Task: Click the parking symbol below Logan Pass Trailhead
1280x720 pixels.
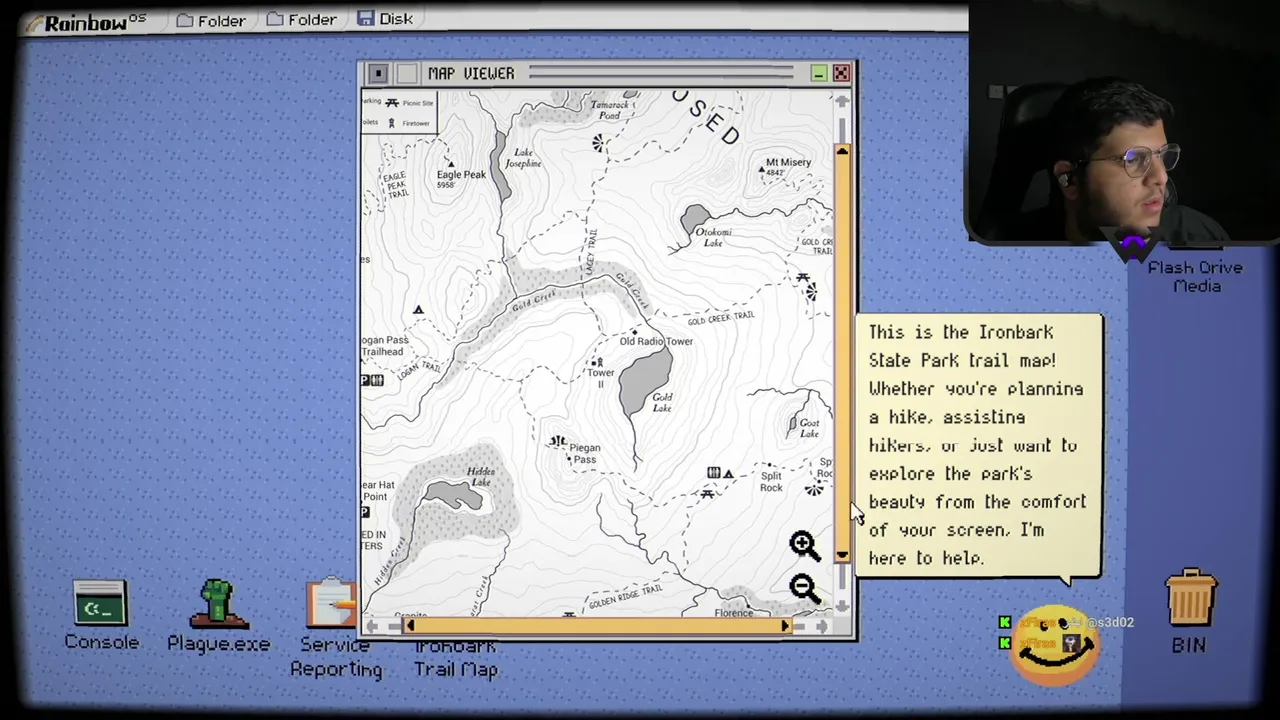Action: (x=365, y=381)
